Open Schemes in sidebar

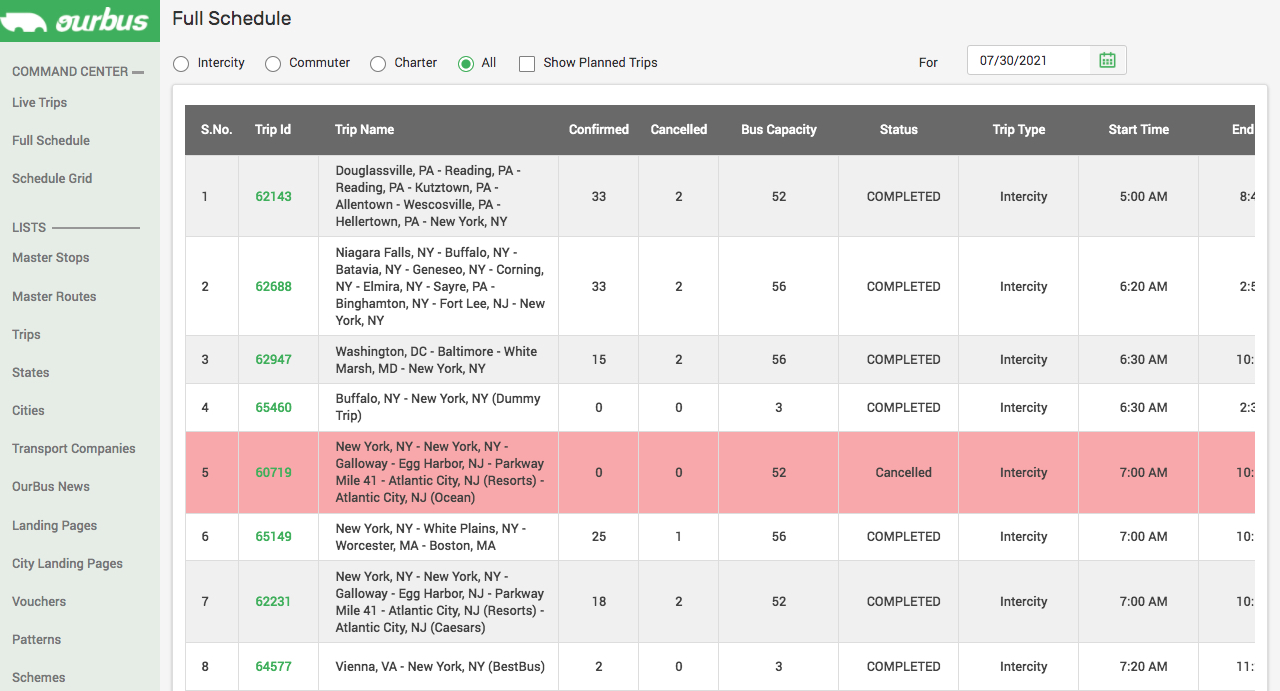[x=39, y=677]
